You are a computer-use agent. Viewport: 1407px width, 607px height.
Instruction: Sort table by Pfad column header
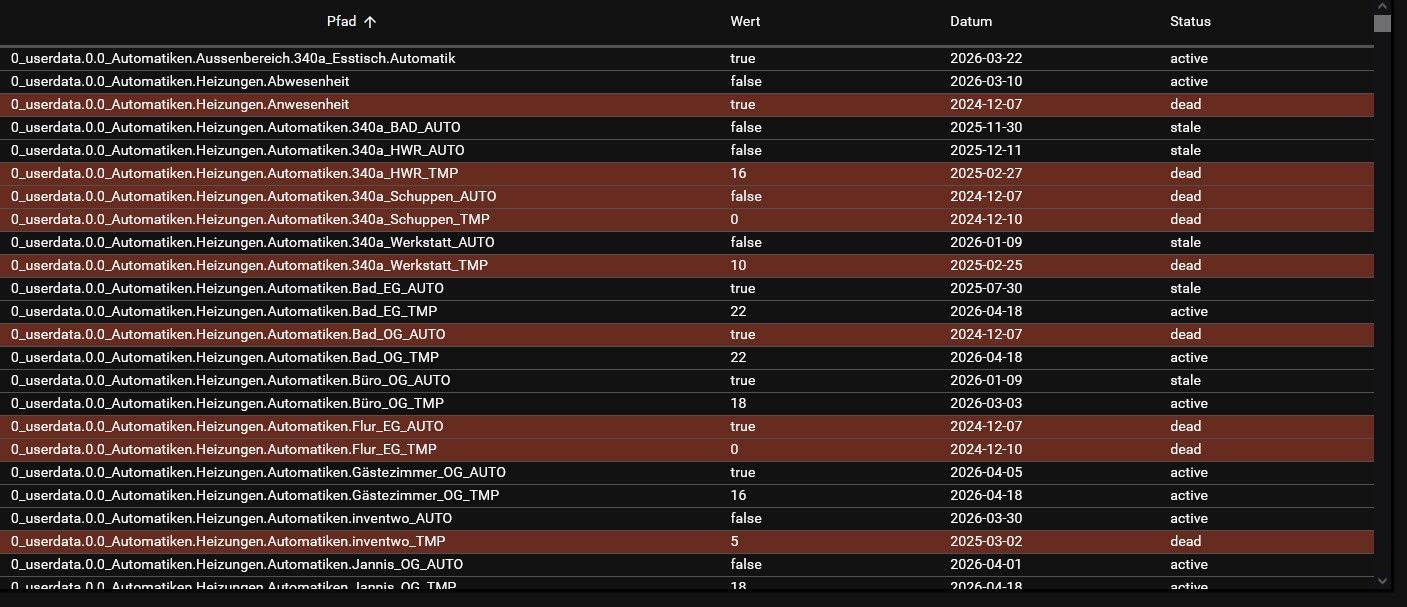(x=341, y=22)
